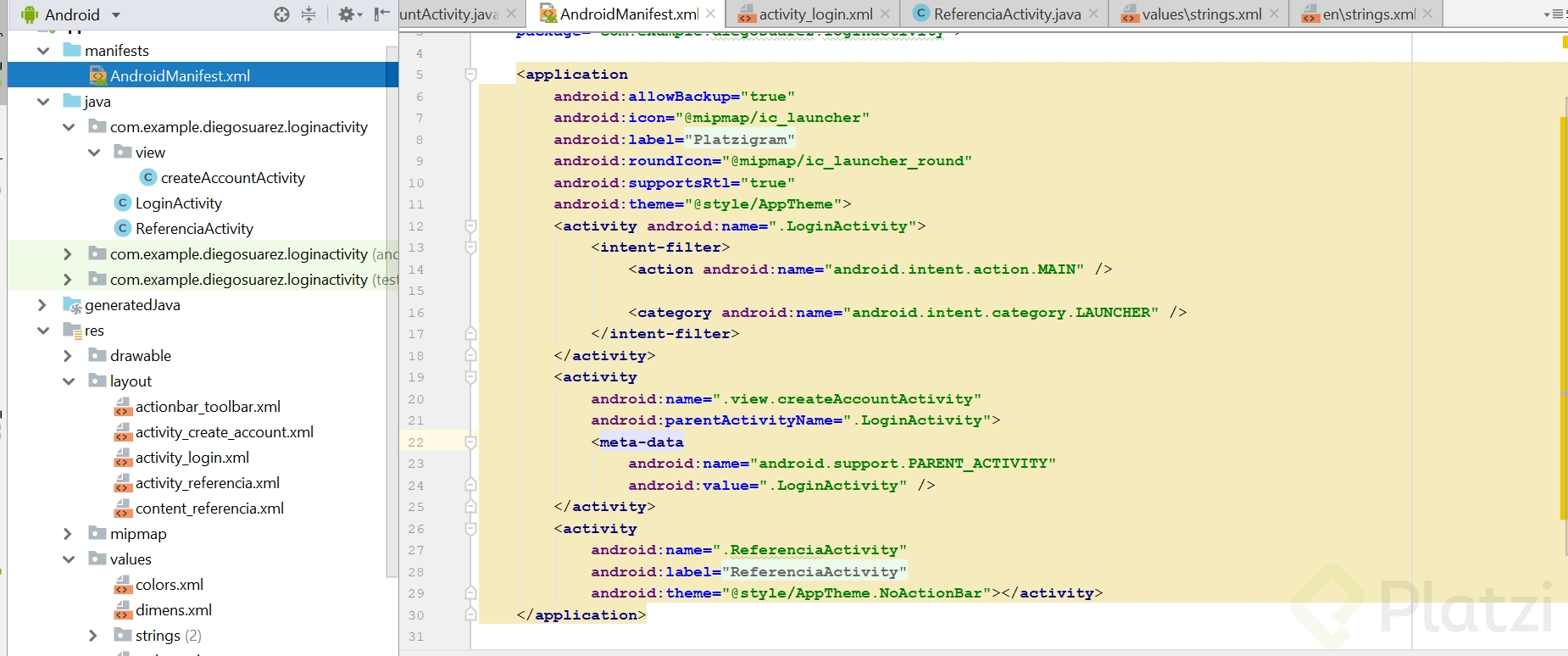Select the activity_create_account.xml file icon
The image size is (1568, 656).
[123, 432]
